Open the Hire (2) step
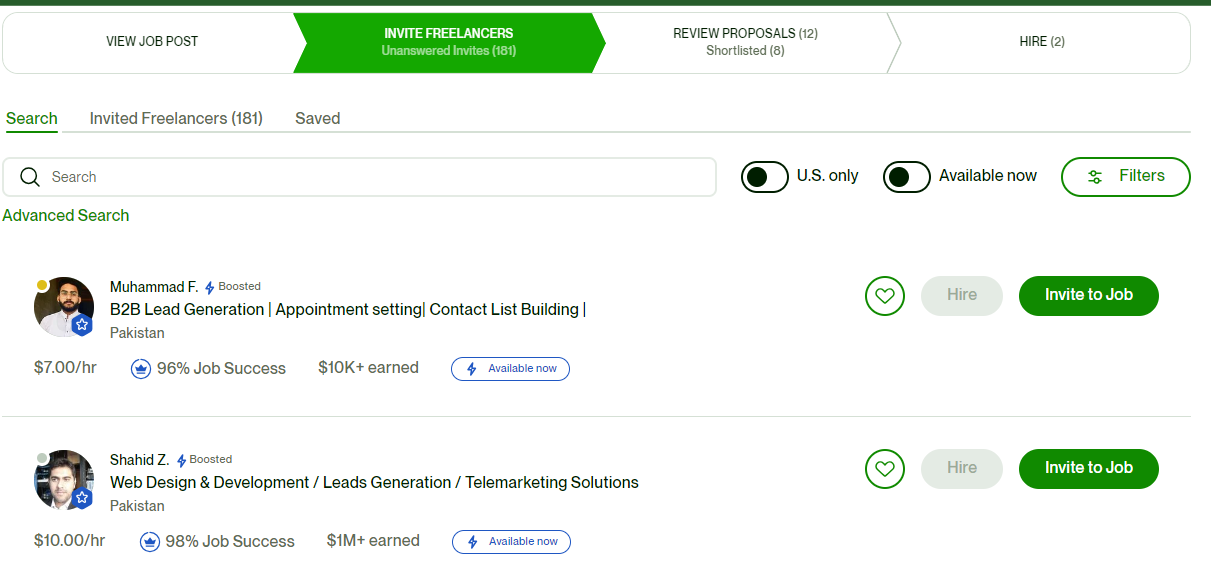This screenshot has width=1211, height=588. [1042, 42]
